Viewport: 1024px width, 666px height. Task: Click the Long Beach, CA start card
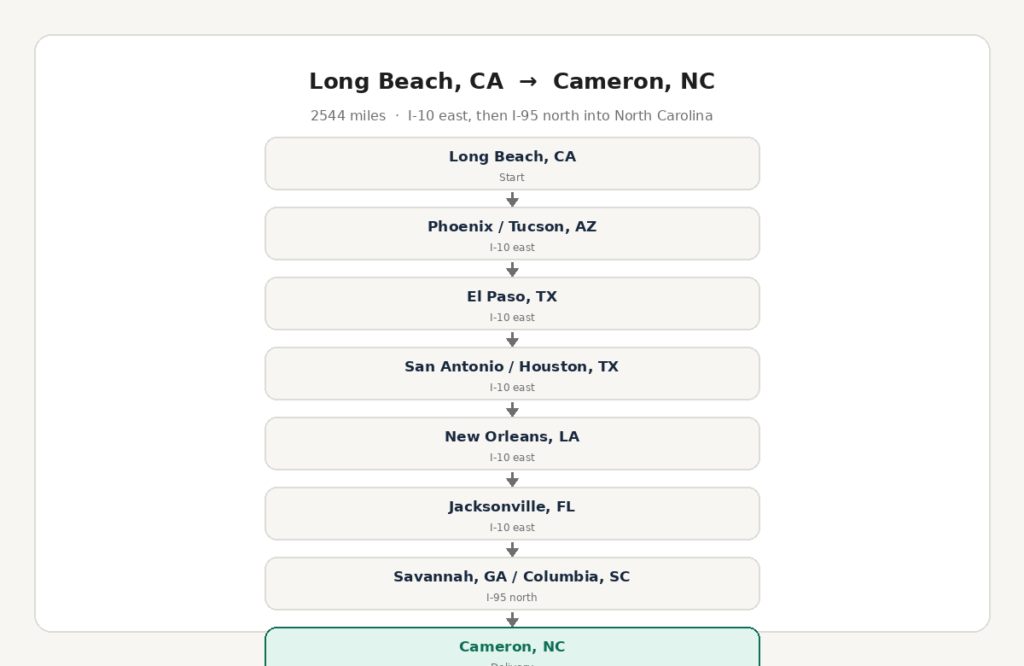512,163
